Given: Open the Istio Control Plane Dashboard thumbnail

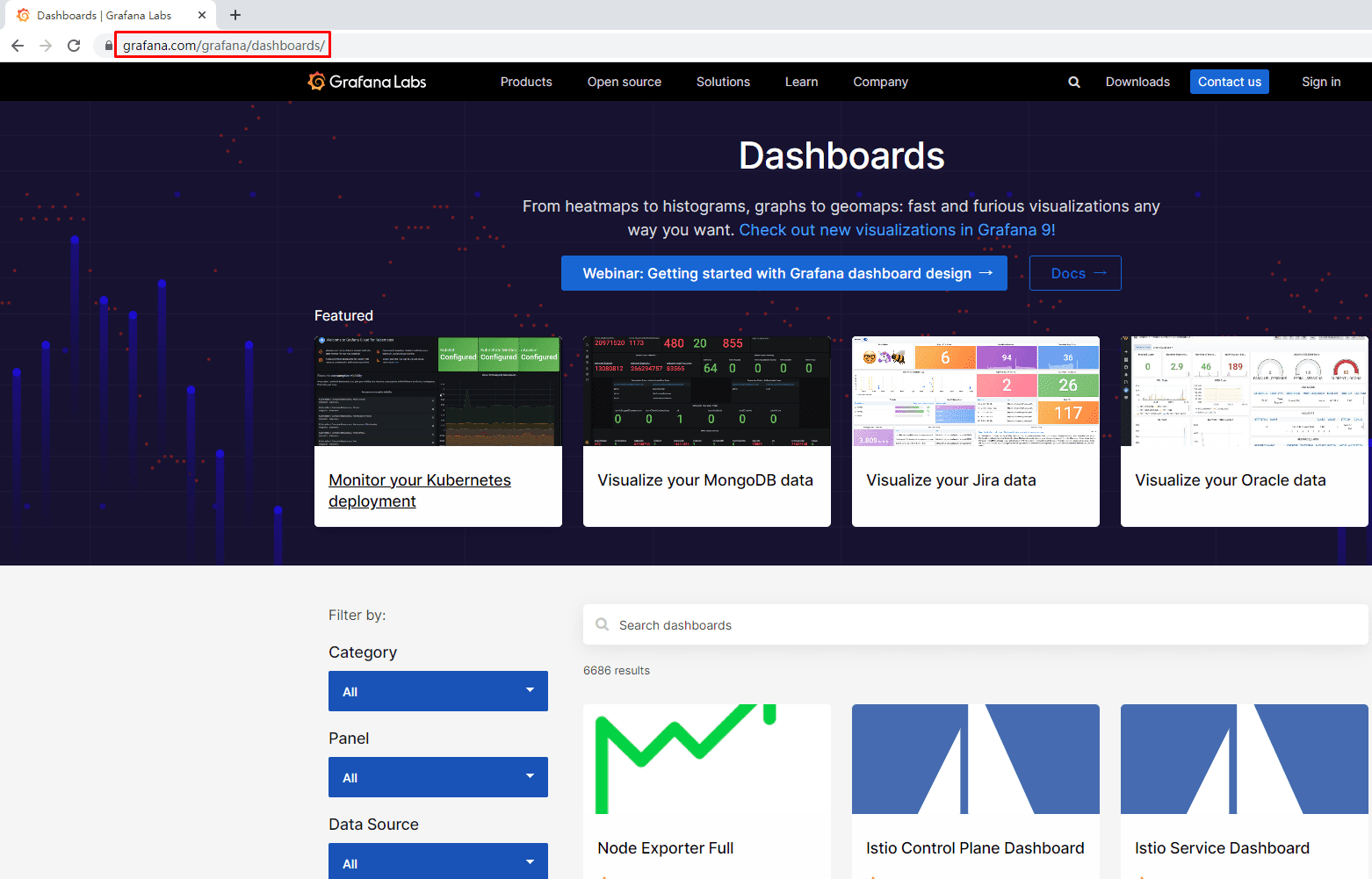Looking at the screenshot, I should click(x=976, y=759).
